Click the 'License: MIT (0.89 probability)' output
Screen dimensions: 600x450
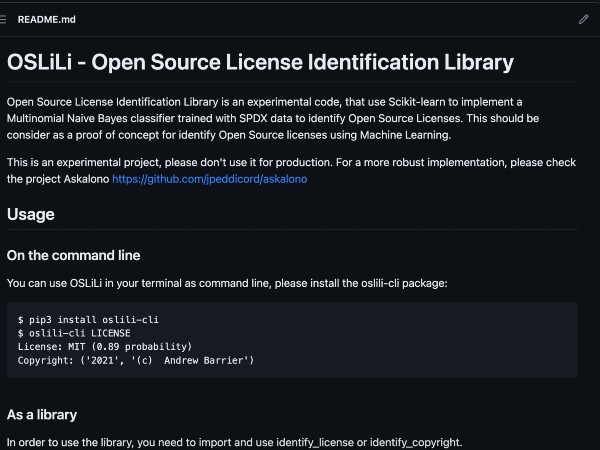pyautogui.click(x=104, y=347)
